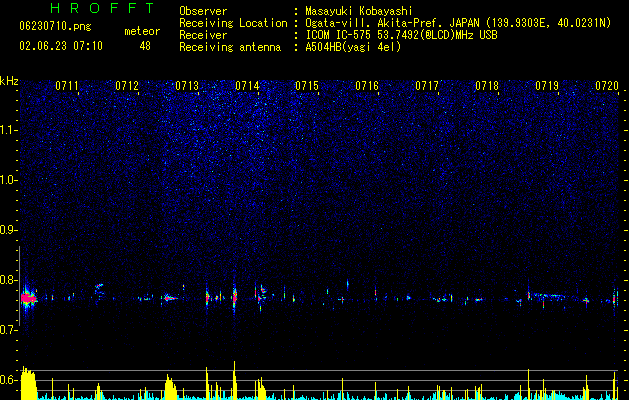Click the Observer field label
The image size is (629, 400).
click(x=203, y=11)
